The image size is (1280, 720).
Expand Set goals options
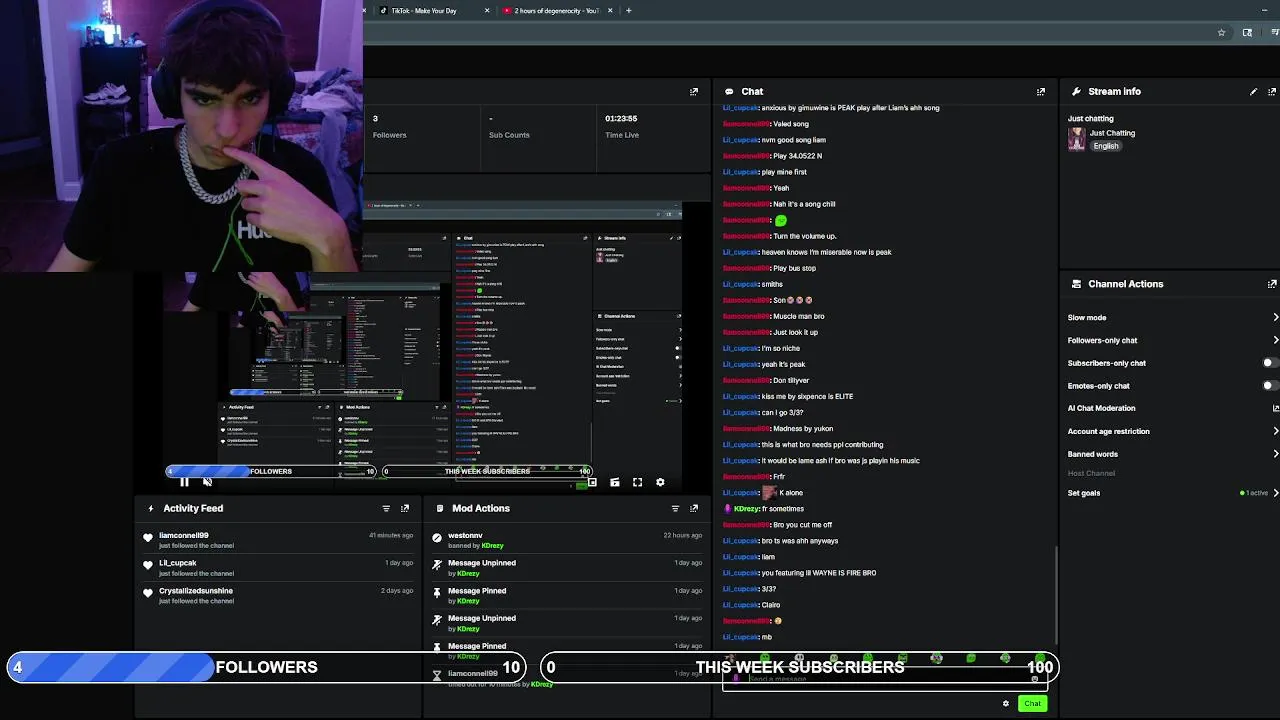pyautogui.click(x=1275, y=493)
